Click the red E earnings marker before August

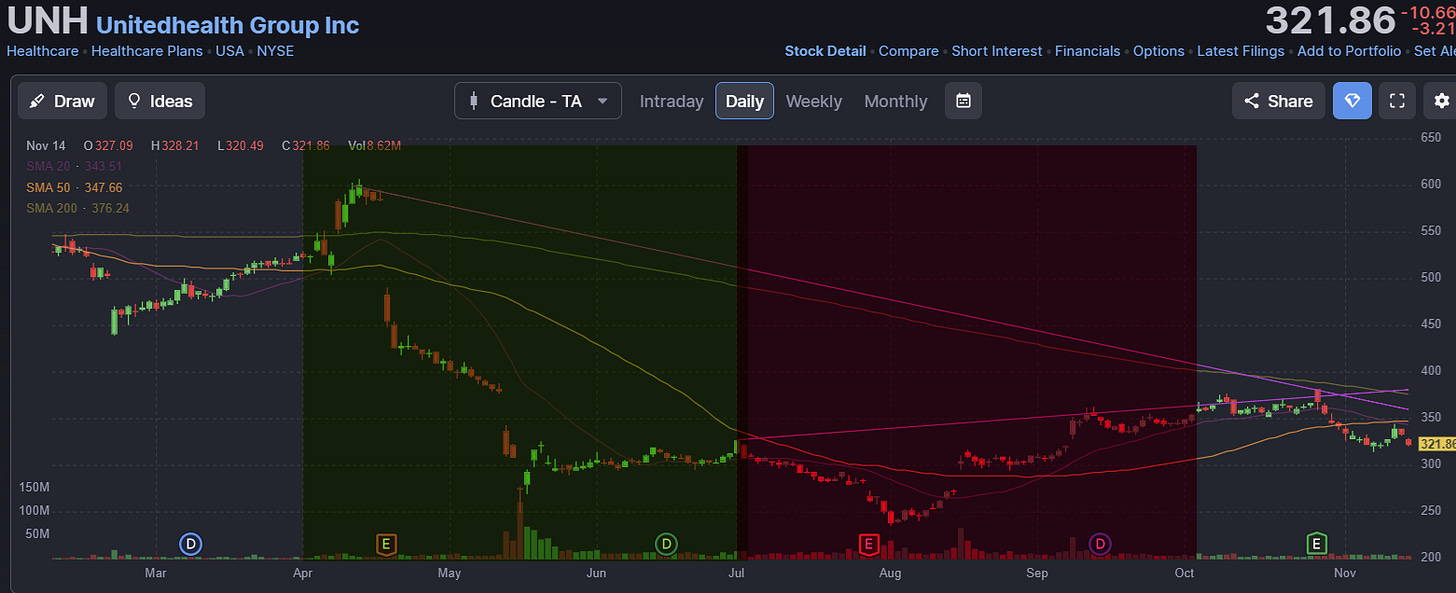point(869,544)
